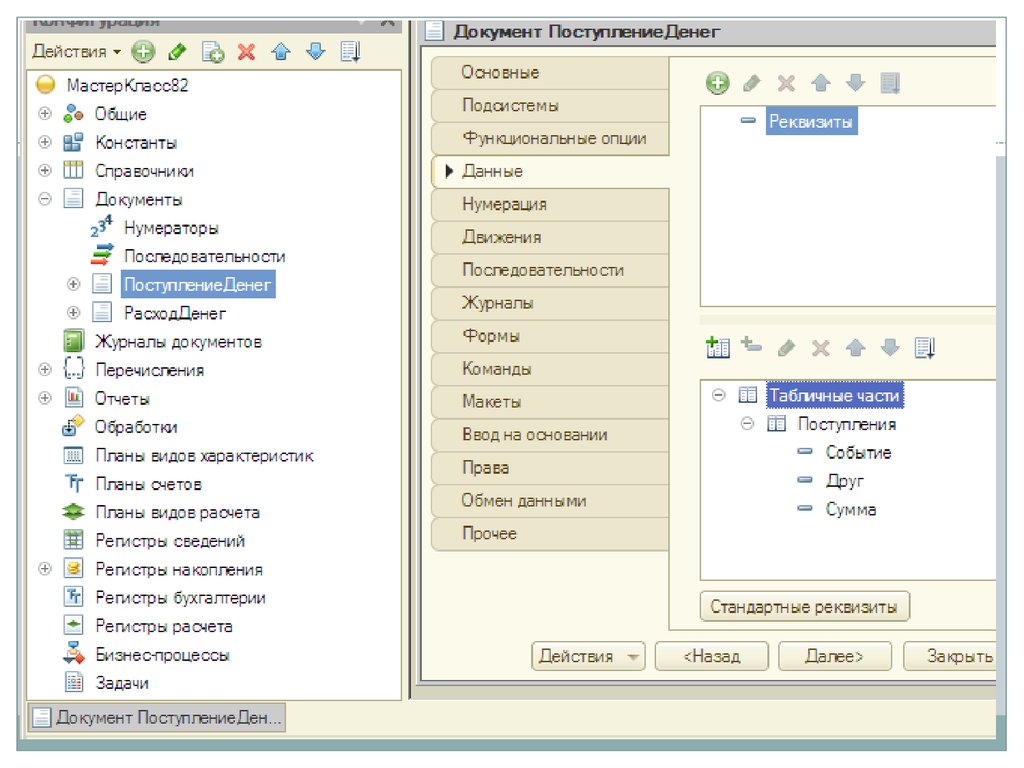
Task: Select Бизнес-процессы in the tree
Action: [x=162, y=654]
